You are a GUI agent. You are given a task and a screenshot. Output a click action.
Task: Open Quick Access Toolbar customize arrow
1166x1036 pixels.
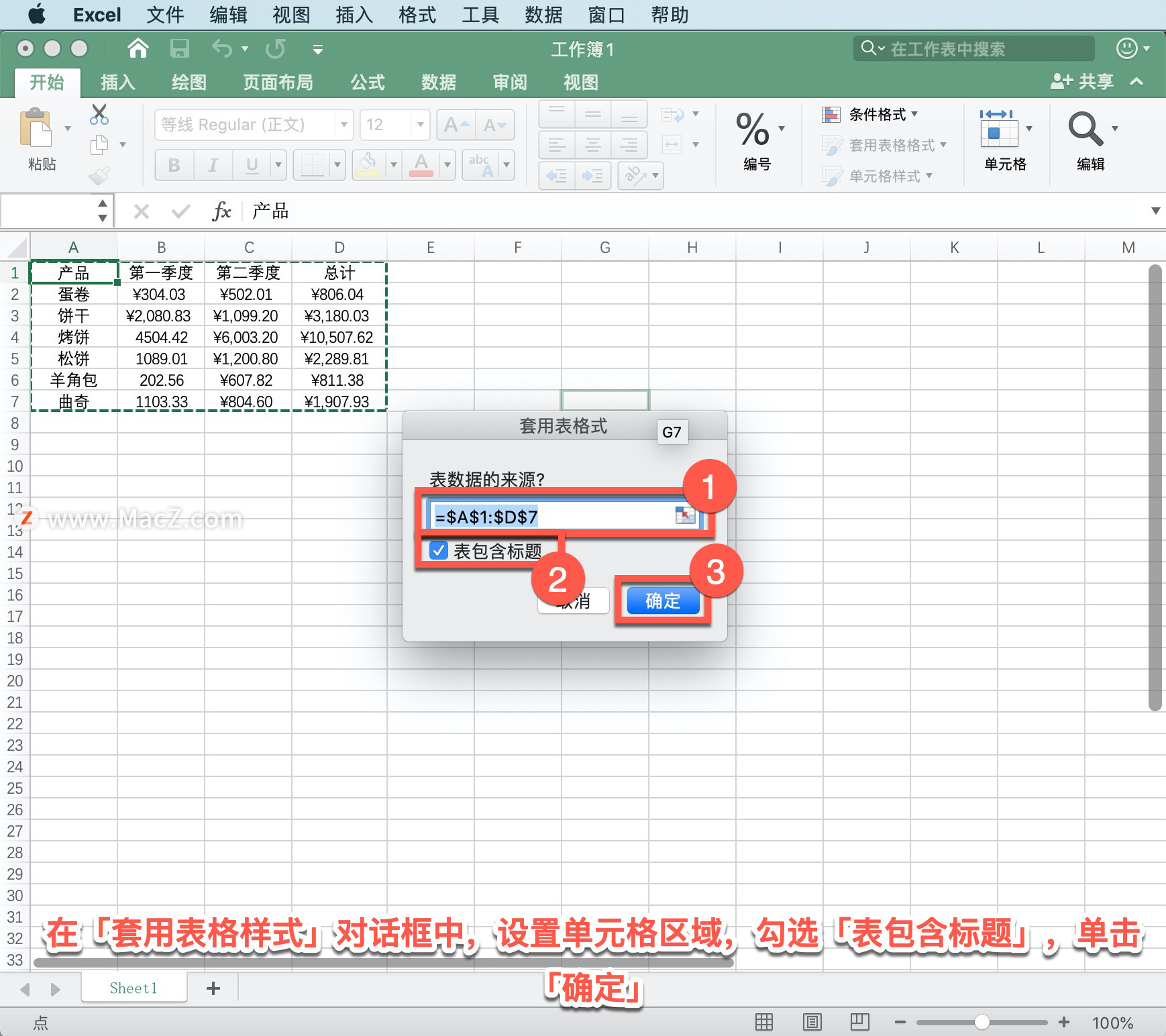[x=318, y=49]
